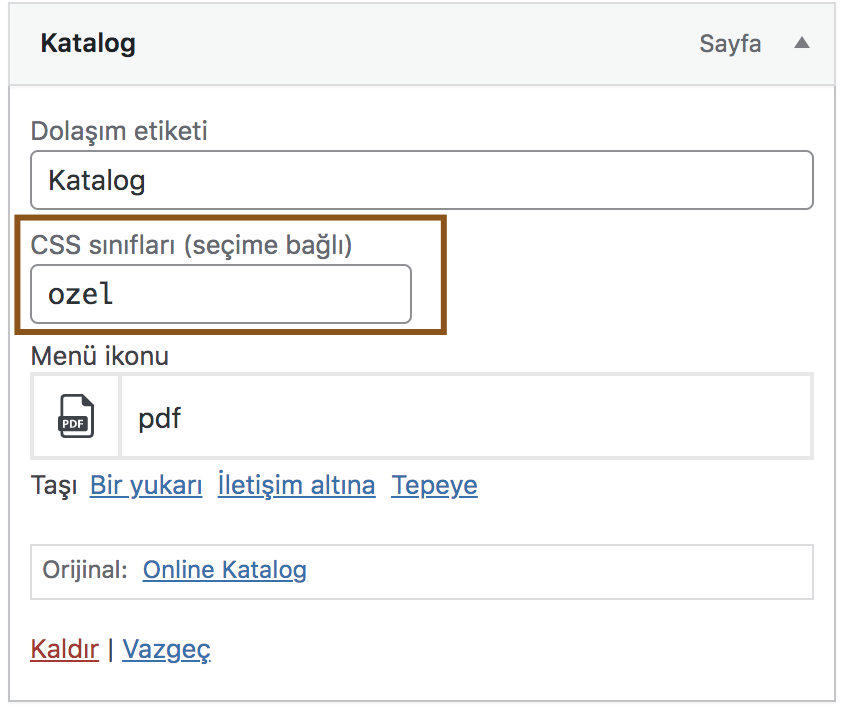Viewport: 846px width, 716px height.
Task: Click the Menü ikonu label
Action: point(100,356)
